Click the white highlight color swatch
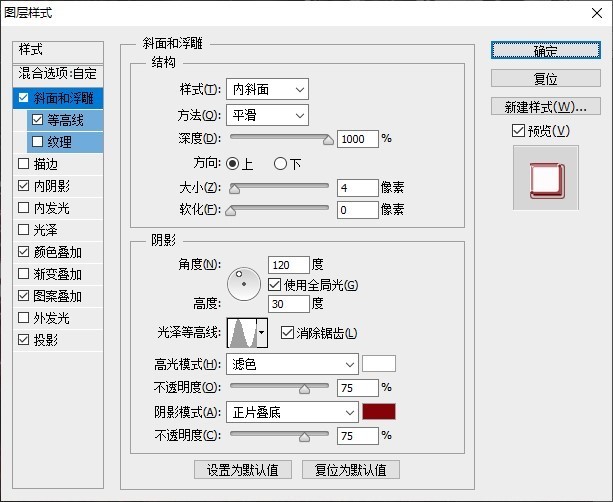 tap(379, 364)
